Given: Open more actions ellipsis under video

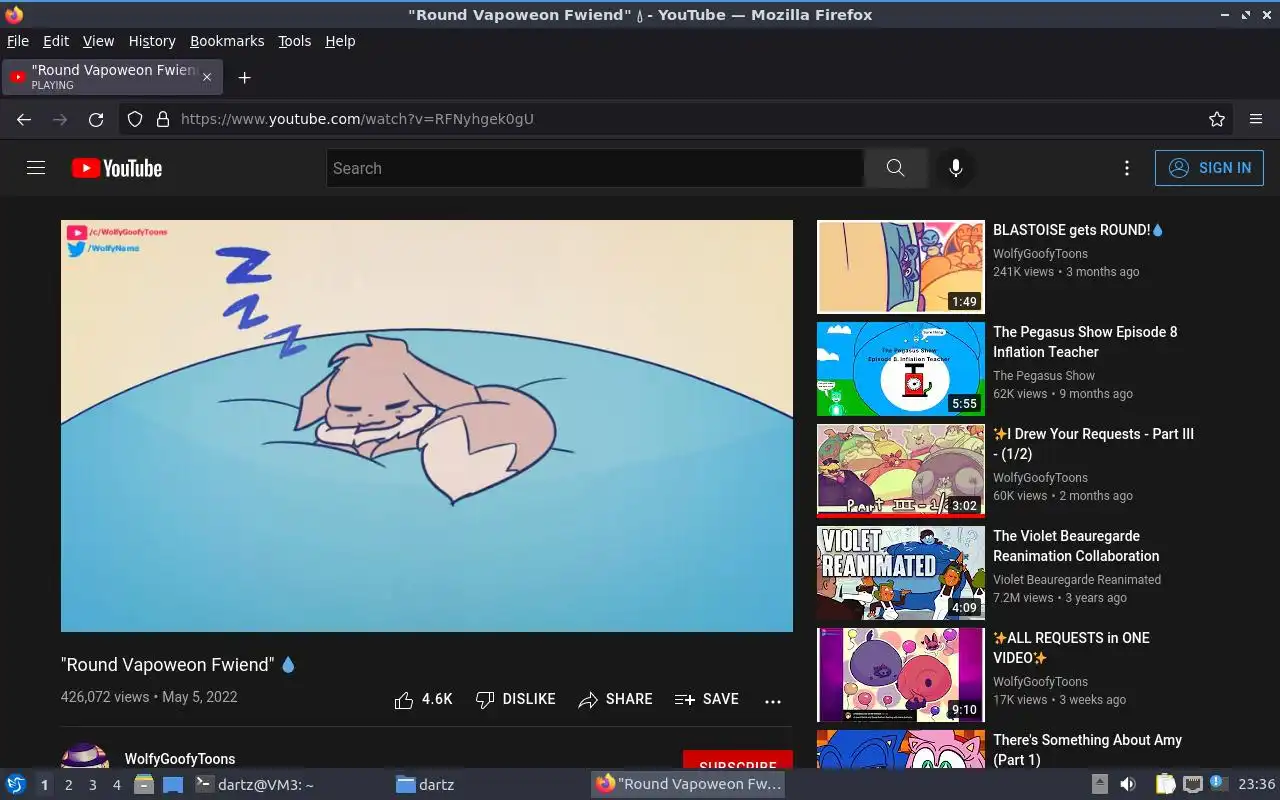Looking at the screenshot, I should (x=773, y=701).
